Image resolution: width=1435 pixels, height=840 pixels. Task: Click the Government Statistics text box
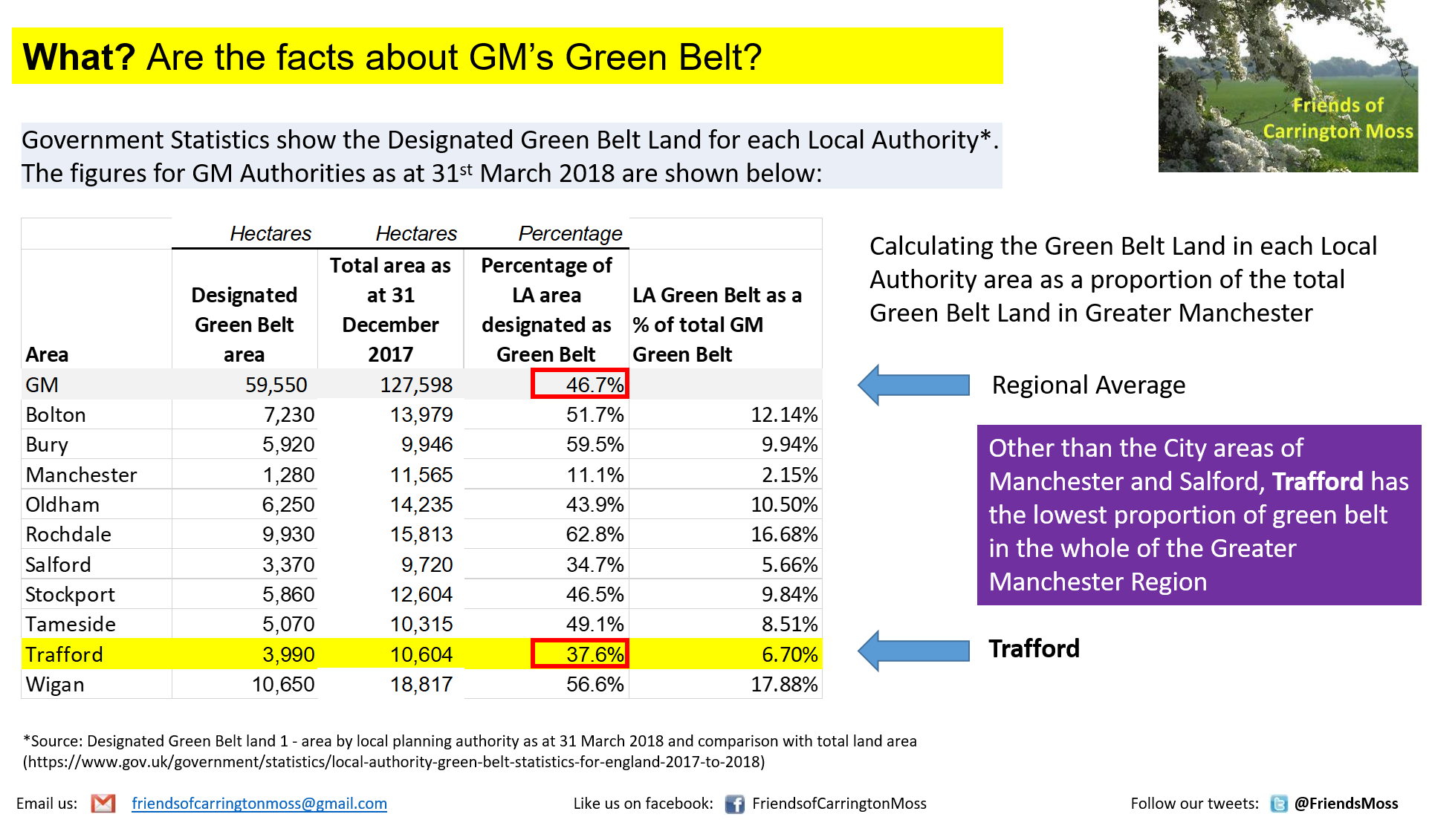click(x=511, y=156)
